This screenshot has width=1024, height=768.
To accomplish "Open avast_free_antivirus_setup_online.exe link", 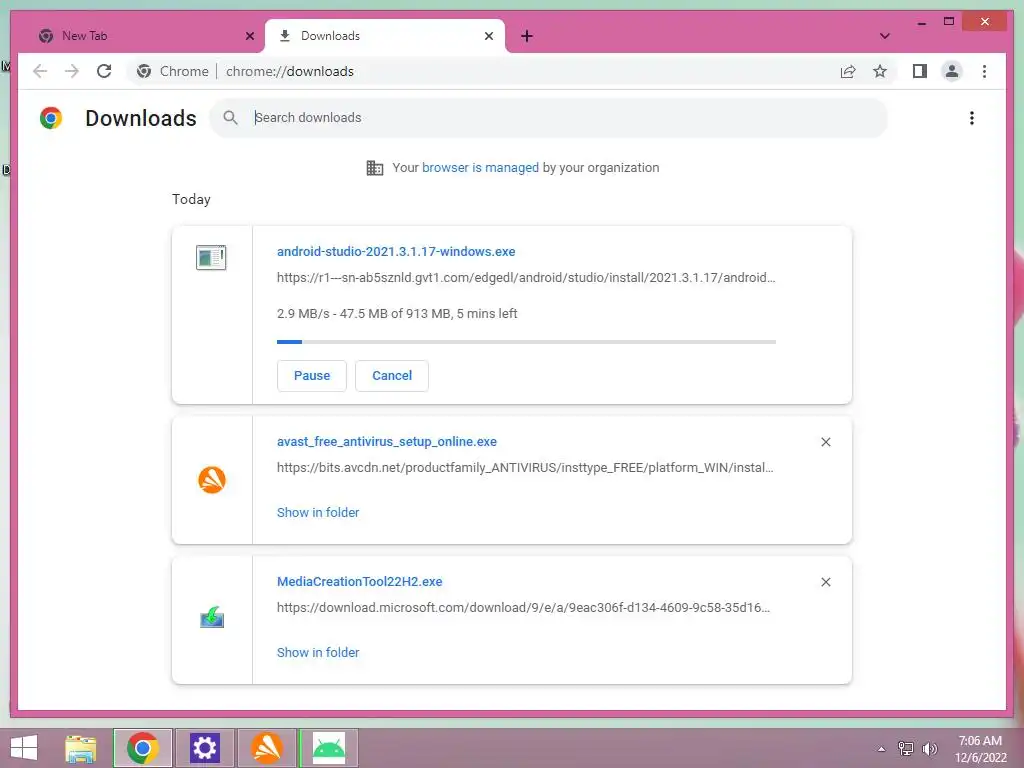I will [x=387, y=441].
